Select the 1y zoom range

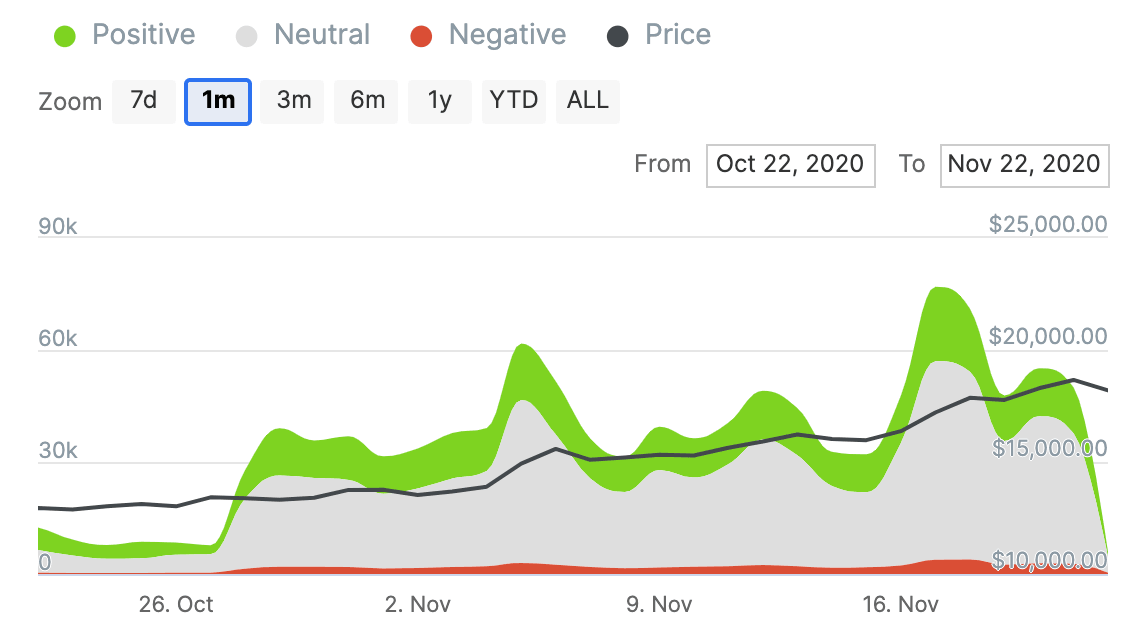(439, 100)
